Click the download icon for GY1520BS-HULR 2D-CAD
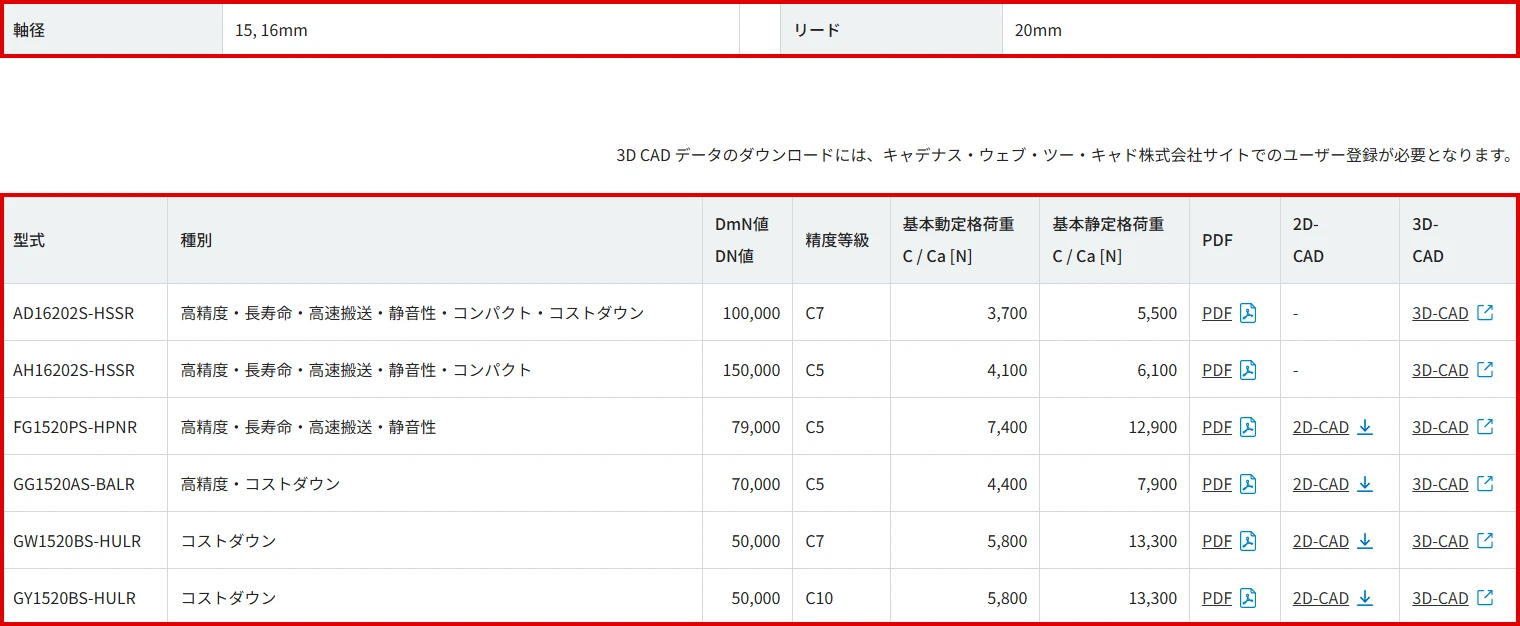 tap(1366, 597)
